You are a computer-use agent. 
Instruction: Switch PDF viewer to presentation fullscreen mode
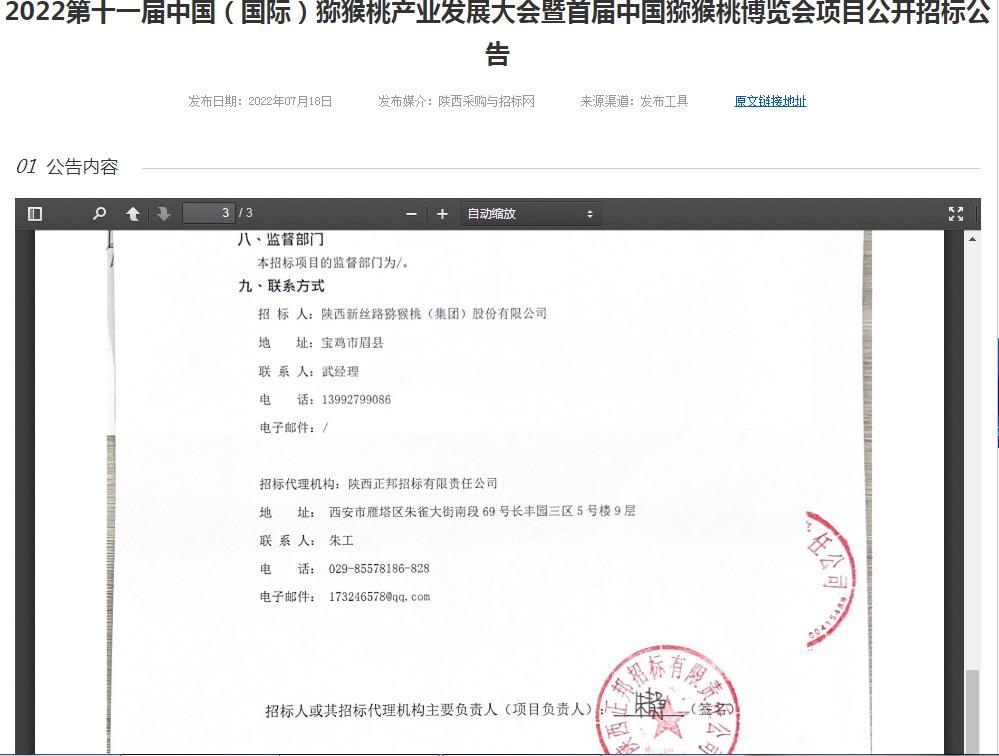(x=956, y=214)
